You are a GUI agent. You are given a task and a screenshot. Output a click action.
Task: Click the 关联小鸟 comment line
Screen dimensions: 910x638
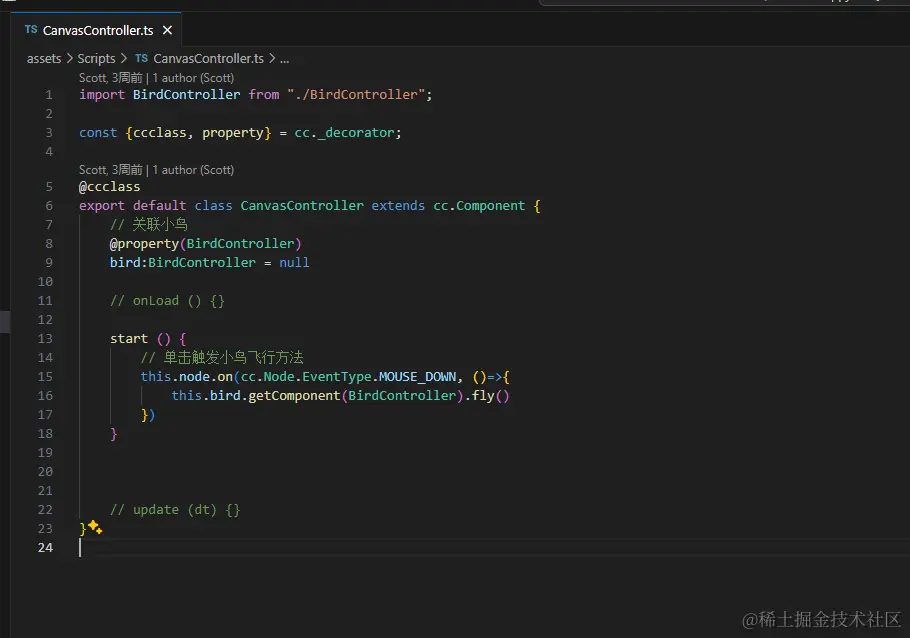point(149,225)
